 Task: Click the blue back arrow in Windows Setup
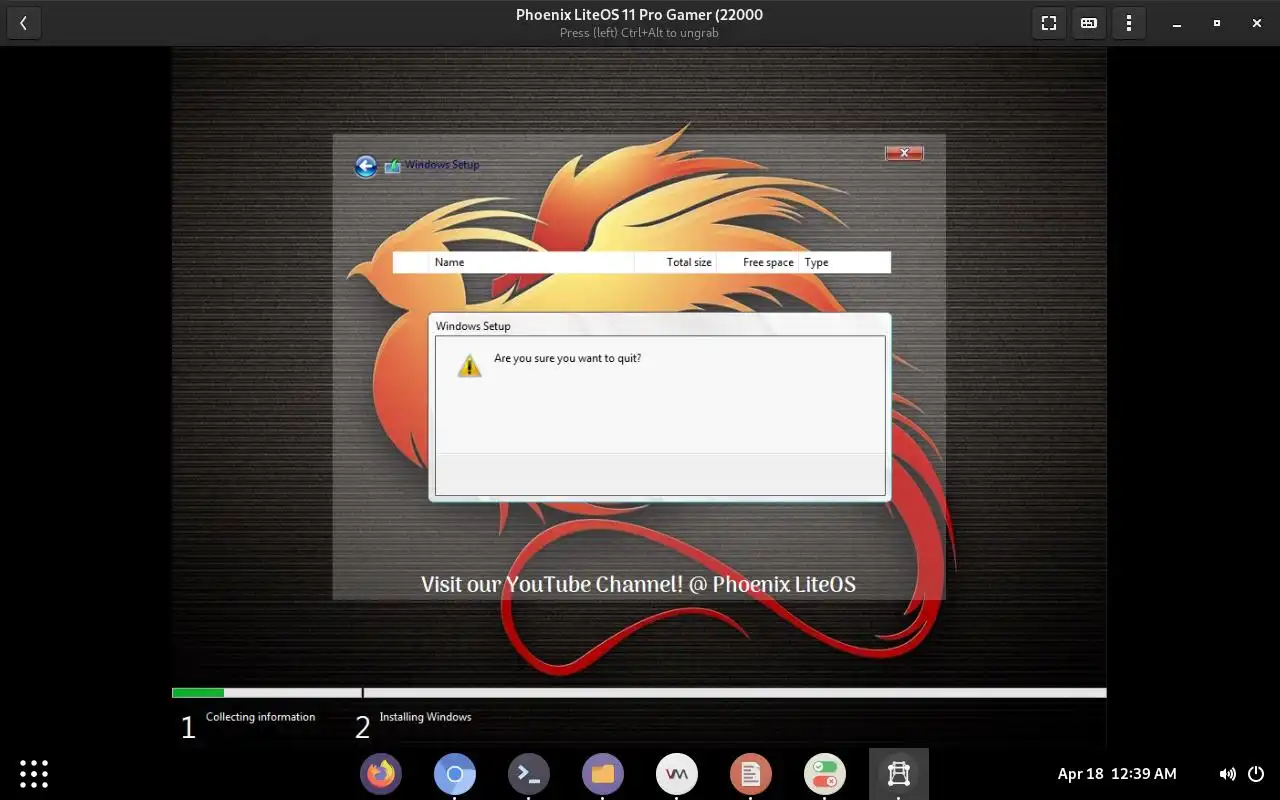pyautogui.click(x=366, y=166)
